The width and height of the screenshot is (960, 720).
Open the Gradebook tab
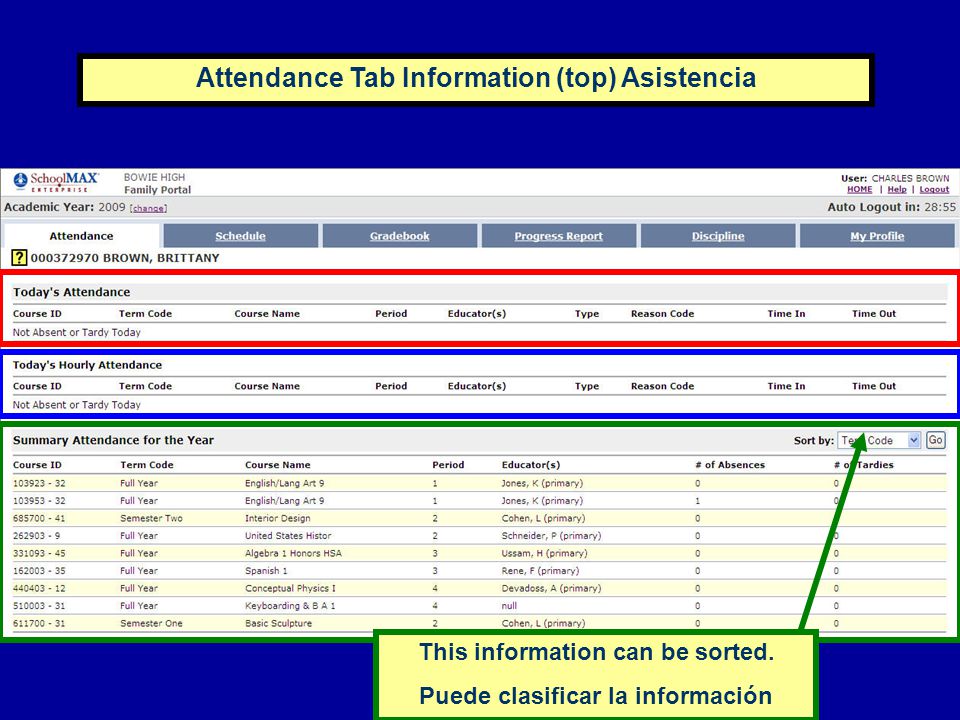pos(399,236)
